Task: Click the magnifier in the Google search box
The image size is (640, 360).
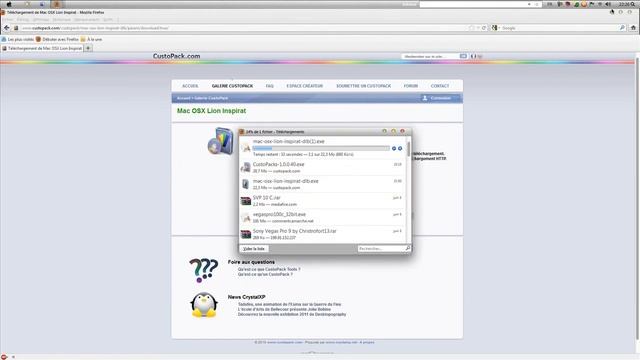Action: tap(622, 28)
